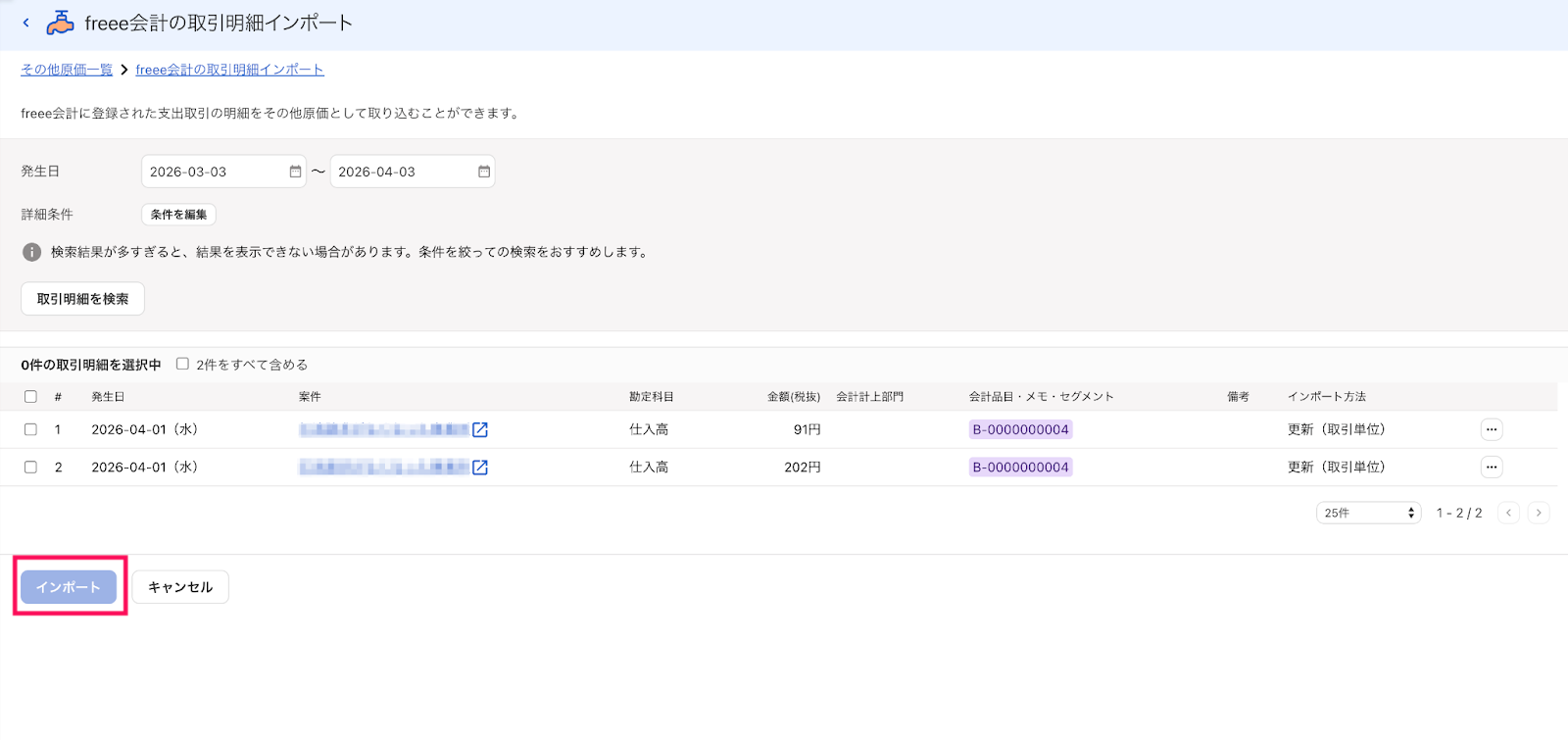The width and height of the screenshot is (1568, 740).
Task: Click the freee faucet logo icon
Action: 60,23
